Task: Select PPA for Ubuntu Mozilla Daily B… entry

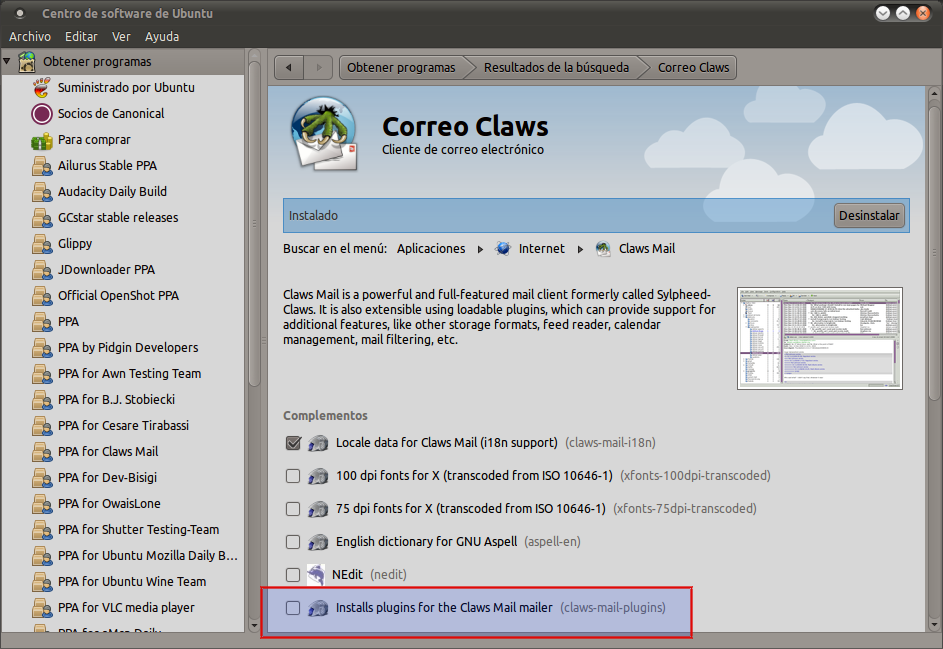Action: click(x=148, y=556)
